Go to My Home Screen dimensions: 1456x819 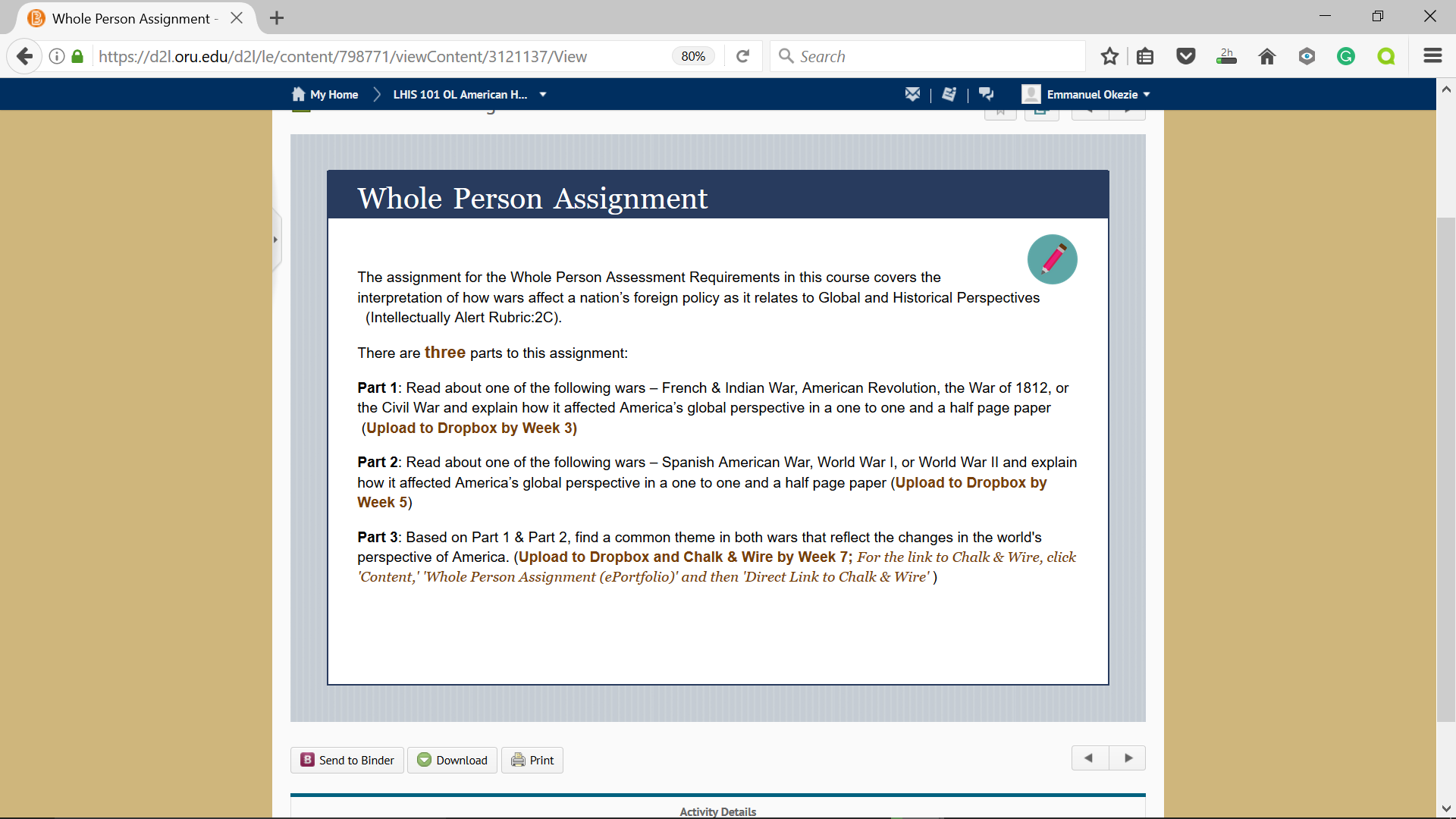point(325,94)
